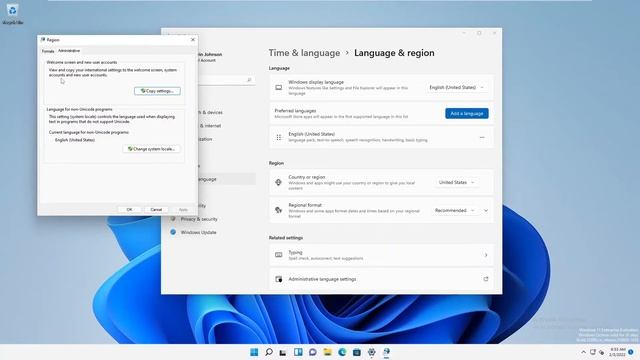This screenshot has width=640, height=360.
Task: Open the Recycle Bin desktop icon
Action: click(12, 13)
